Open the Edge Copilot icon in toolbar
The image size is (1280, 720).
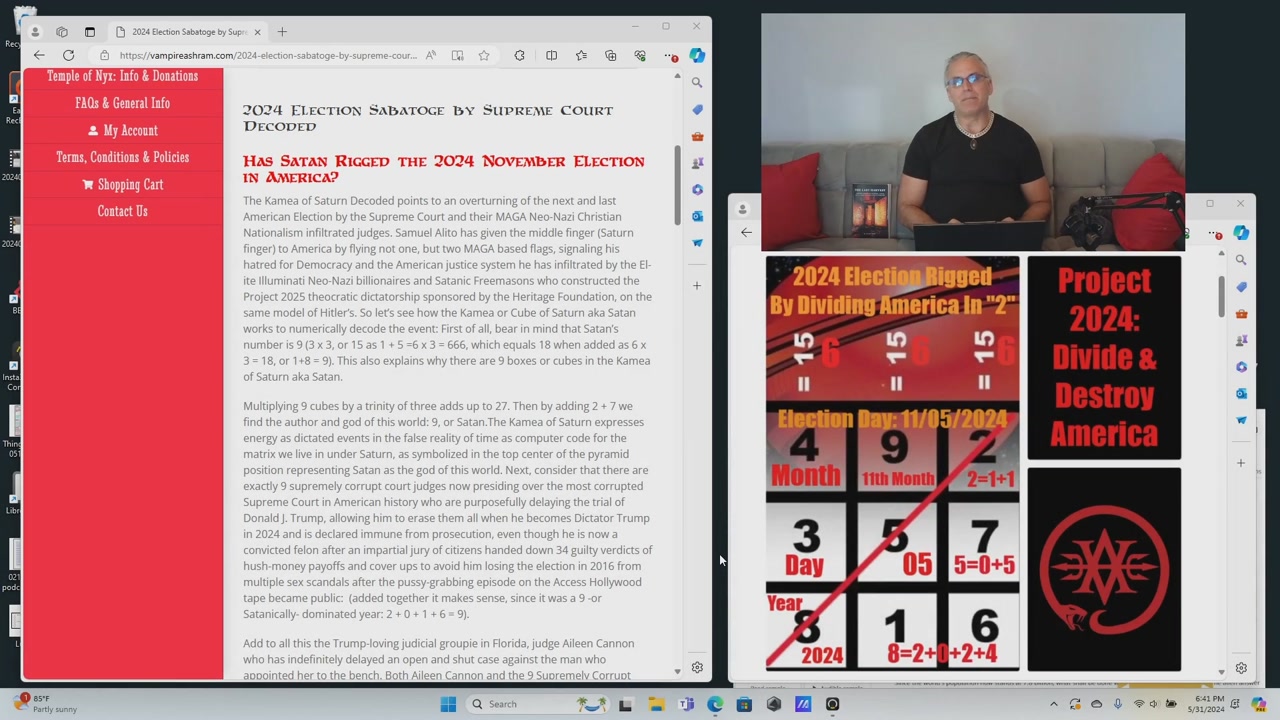[x=697, y=56]
